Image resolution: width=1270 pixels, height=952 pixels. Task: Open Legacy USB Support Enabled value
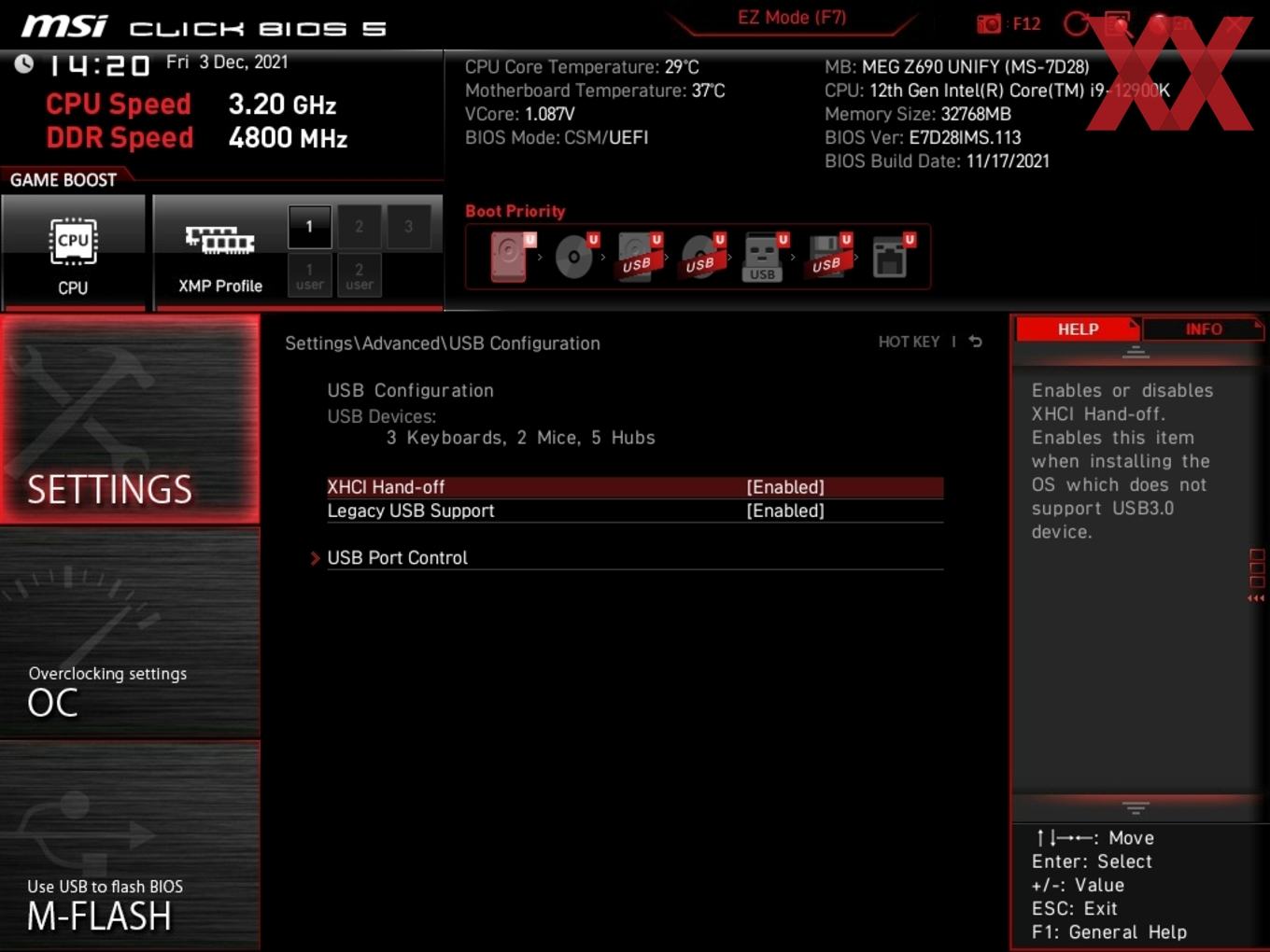point(785,511)
